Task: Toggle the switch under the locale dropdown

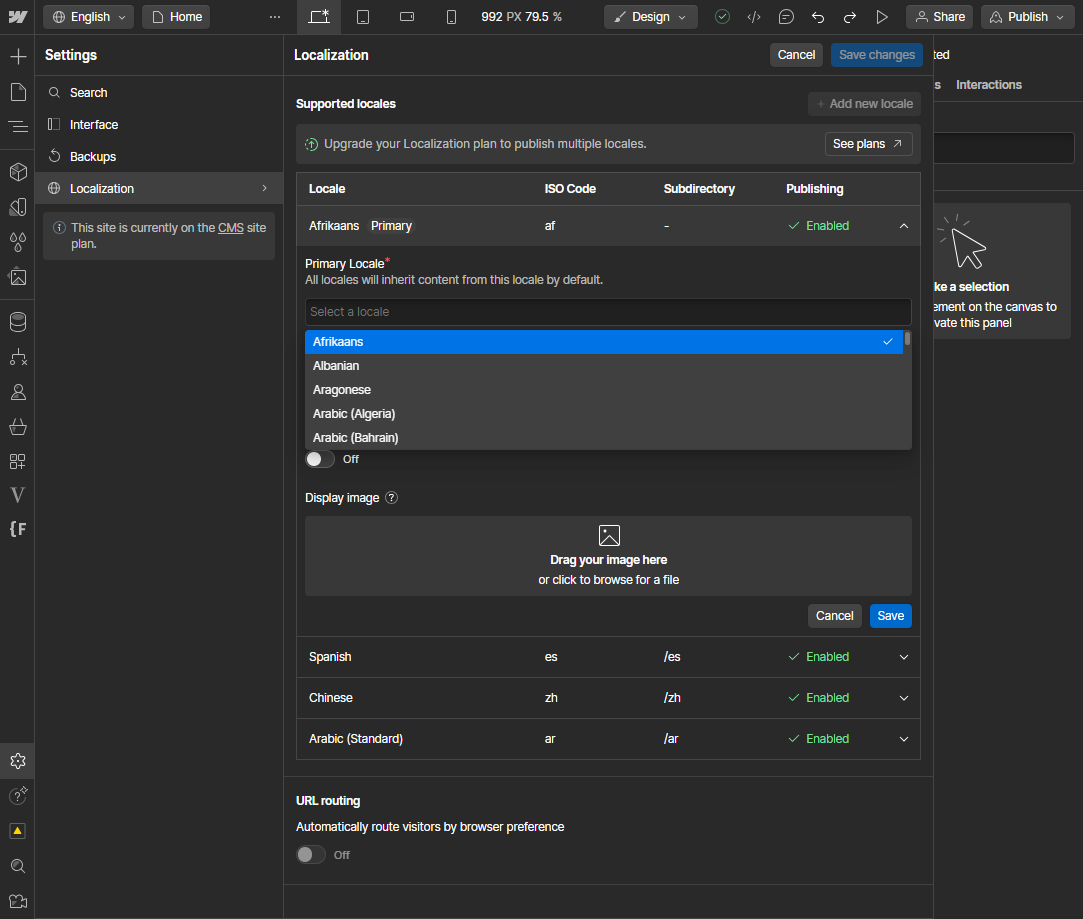Action: point(319,458)
